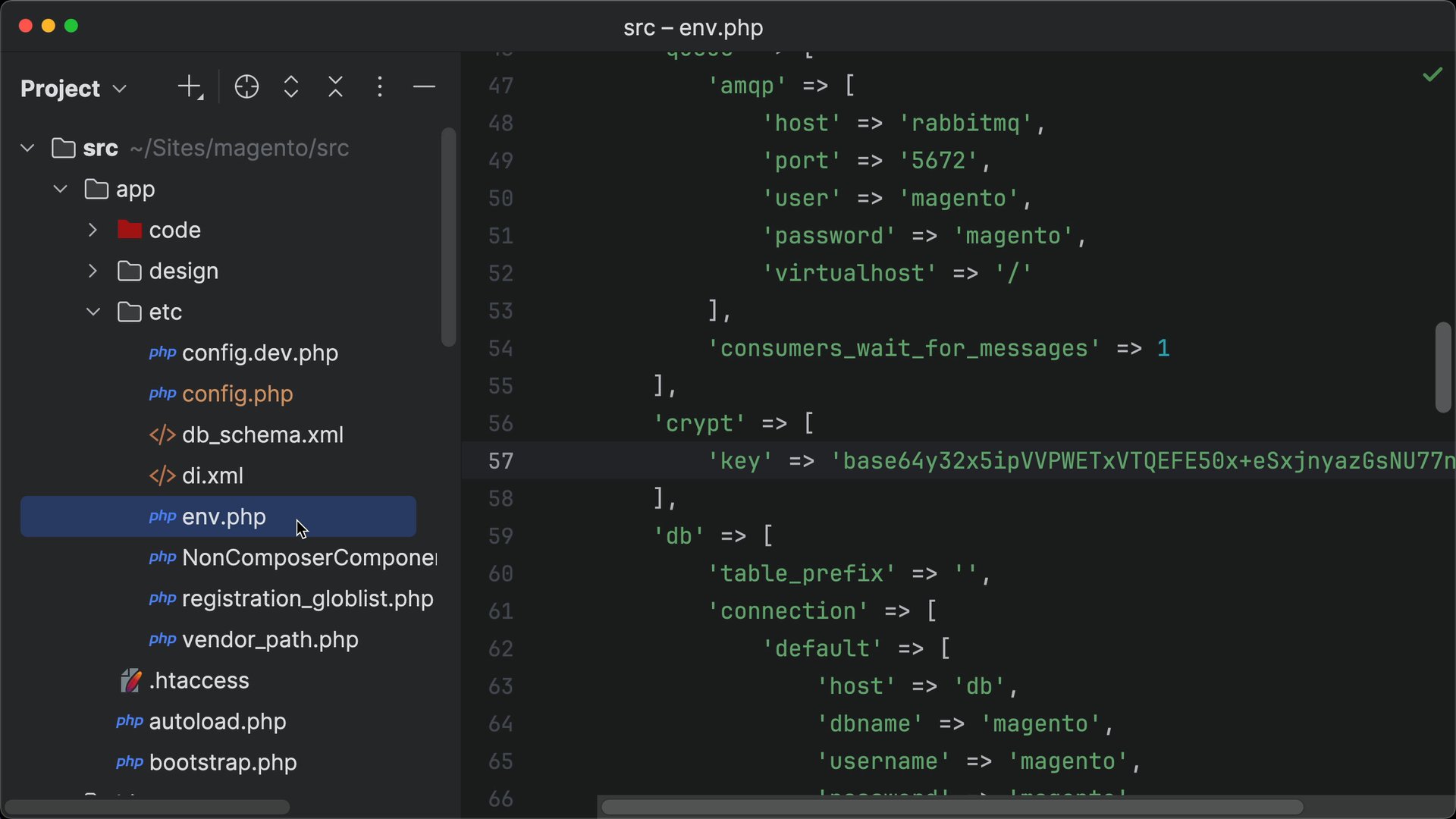Open the NonComposerComponent php file

tap(309, 557)
